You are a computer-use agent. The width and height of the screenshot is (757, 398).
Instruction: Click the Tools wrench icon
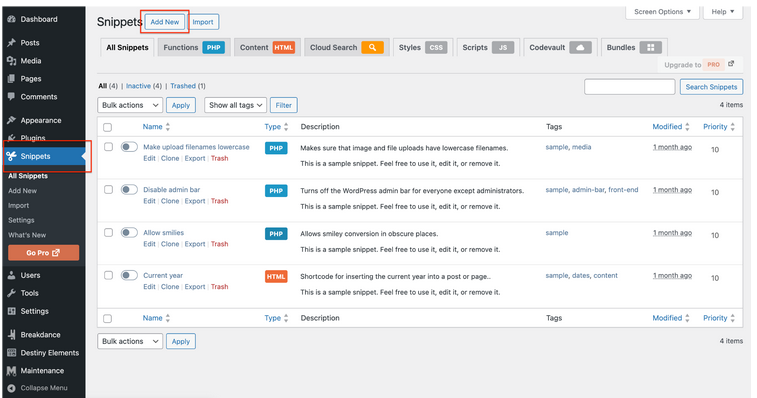(x=12, y=293)
